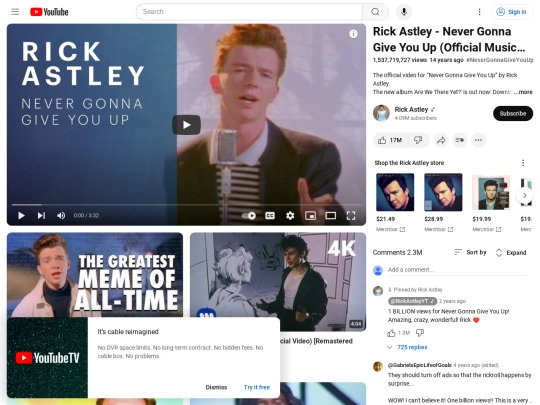The width and height of the screenshot is (540, 405).
Task: Open Rick Astley store options menu
Action: [x=523, y=163]
